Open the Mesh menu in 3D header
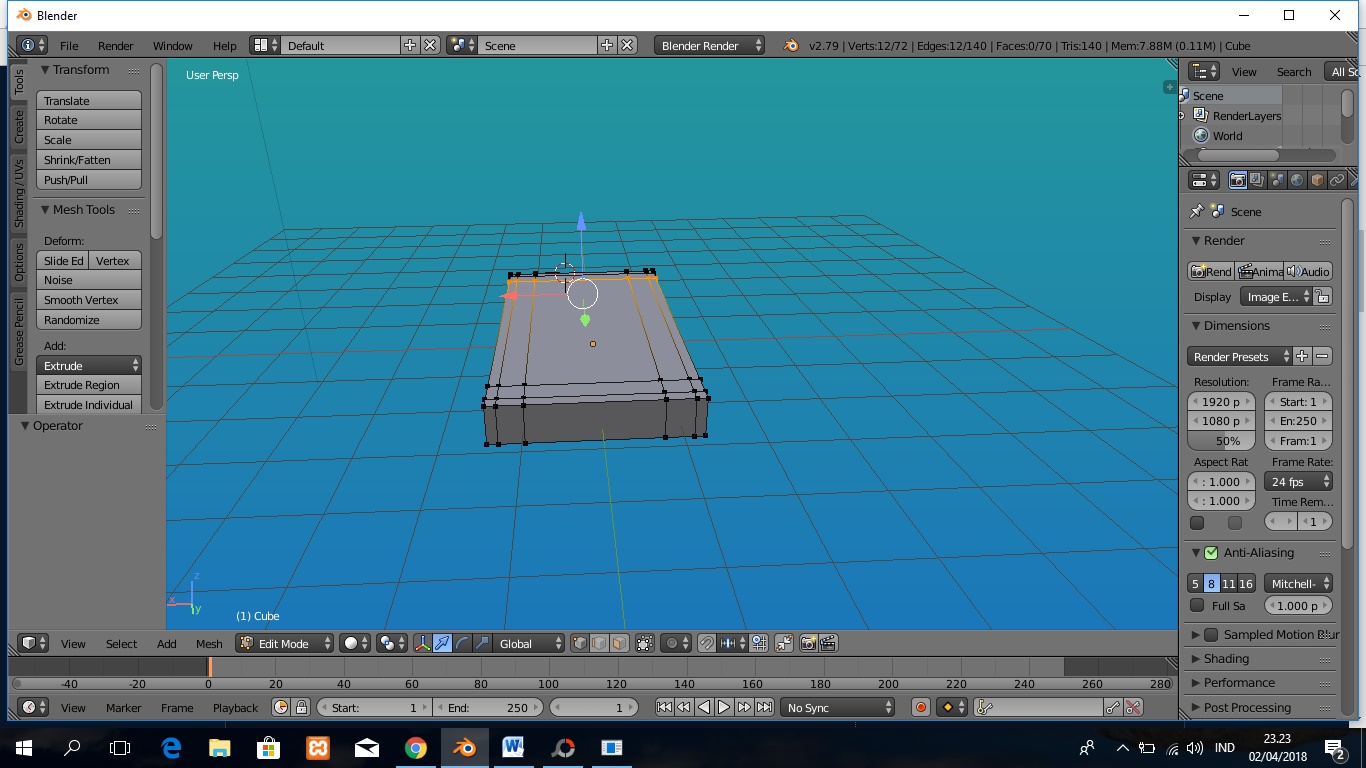The width and height of the screenshot is (1366, 768). coord(209,644)
